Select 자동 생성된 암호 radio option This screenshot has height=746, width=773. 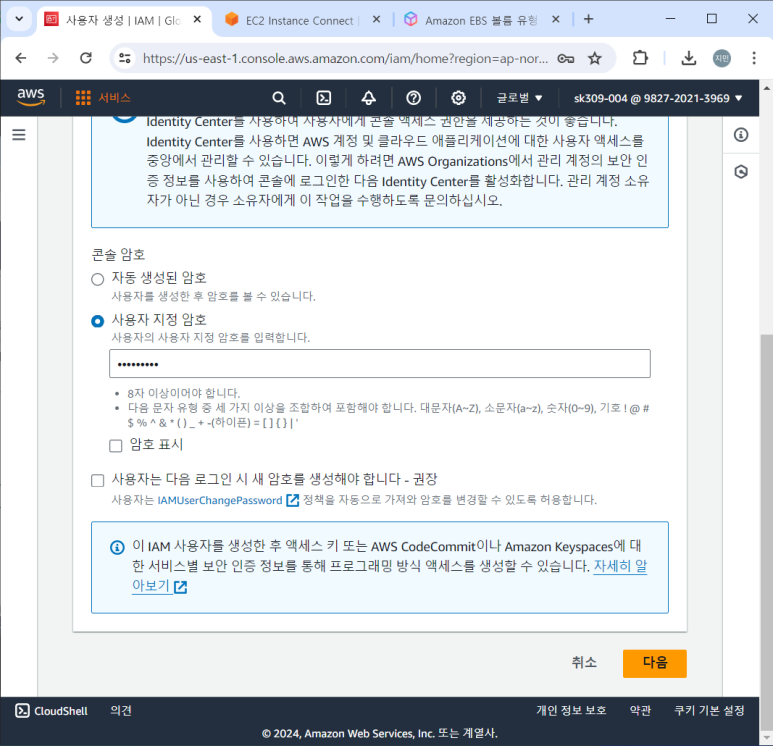98,279
